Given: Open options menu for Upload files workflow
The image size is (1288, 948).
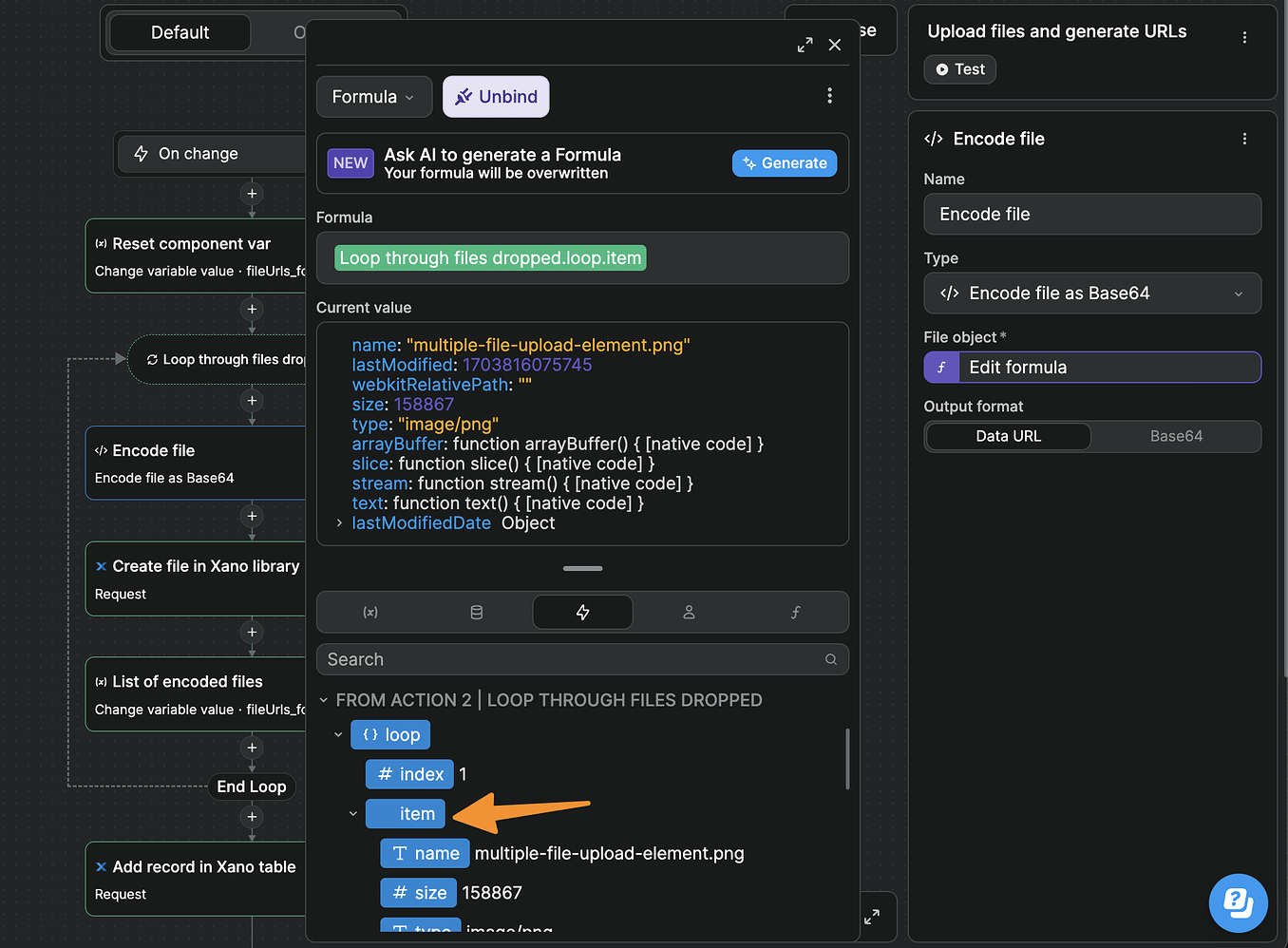Looking at the screenshot, I should point(1245,35).
